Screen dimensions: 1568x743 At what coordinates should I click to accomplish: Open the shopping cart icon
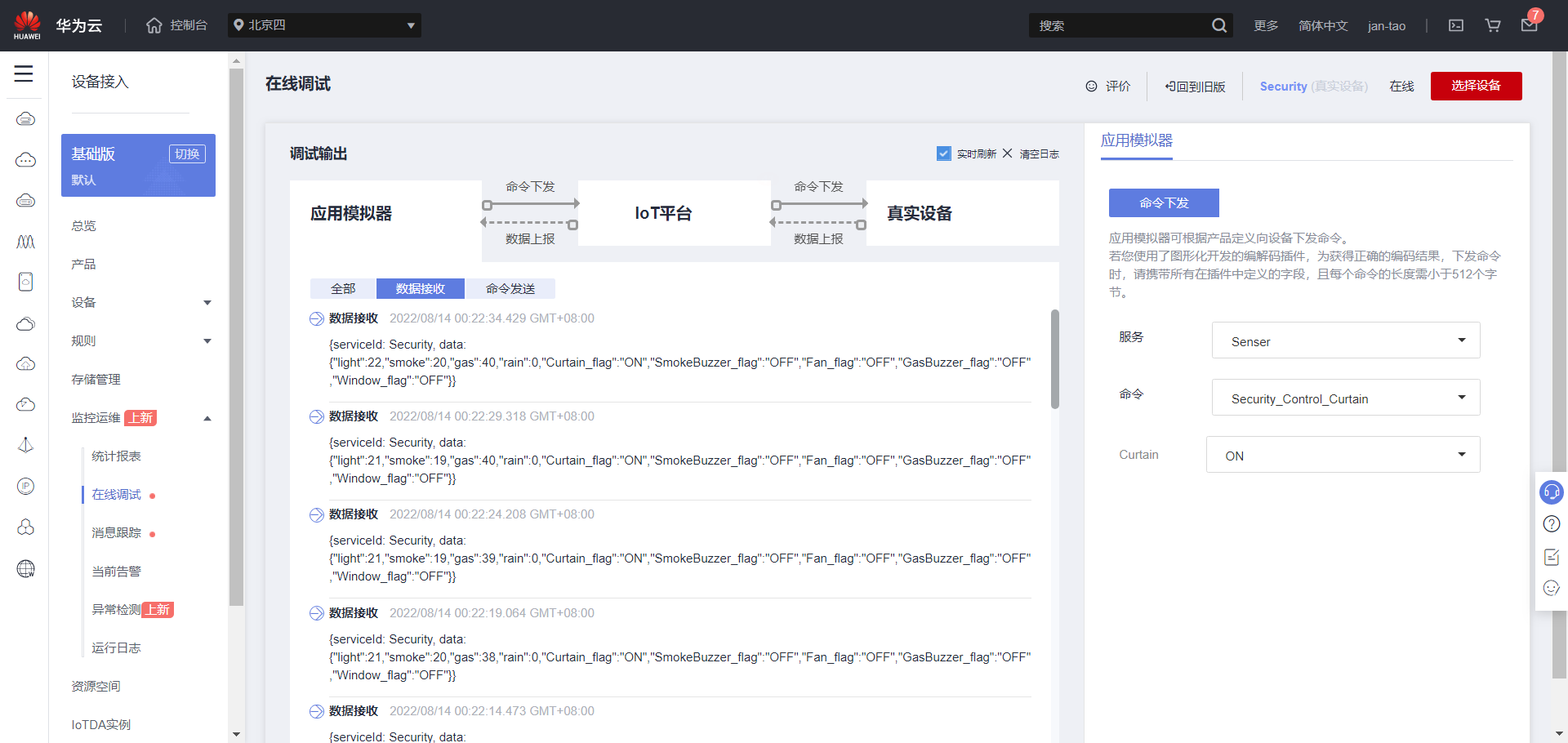click(x=1493, y=25)
